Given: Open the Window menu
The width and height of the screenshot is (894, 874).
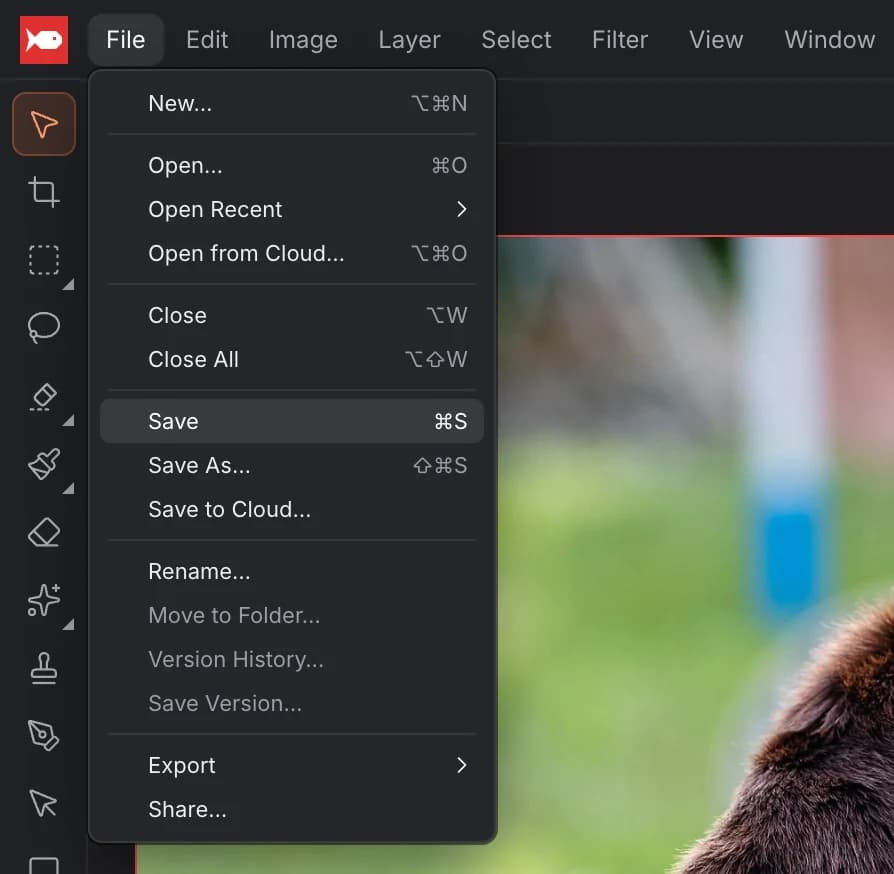Looking at the screenshot, I should tap(830, 40).
